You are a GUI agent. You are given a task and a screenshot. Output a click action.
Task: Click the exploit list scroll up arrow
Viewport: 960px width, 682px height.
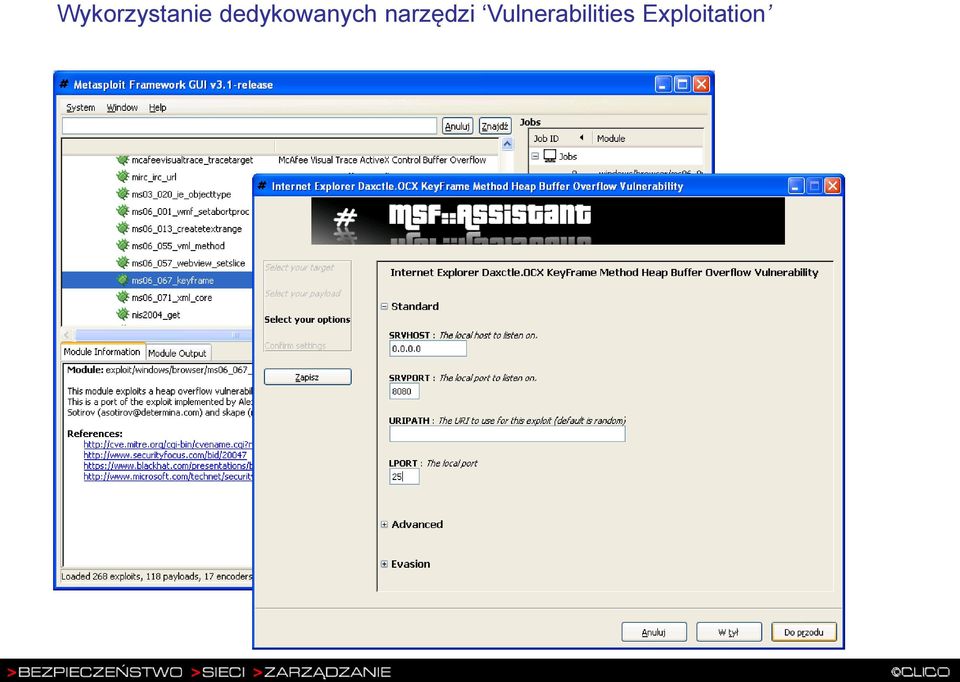coord(507,144)
